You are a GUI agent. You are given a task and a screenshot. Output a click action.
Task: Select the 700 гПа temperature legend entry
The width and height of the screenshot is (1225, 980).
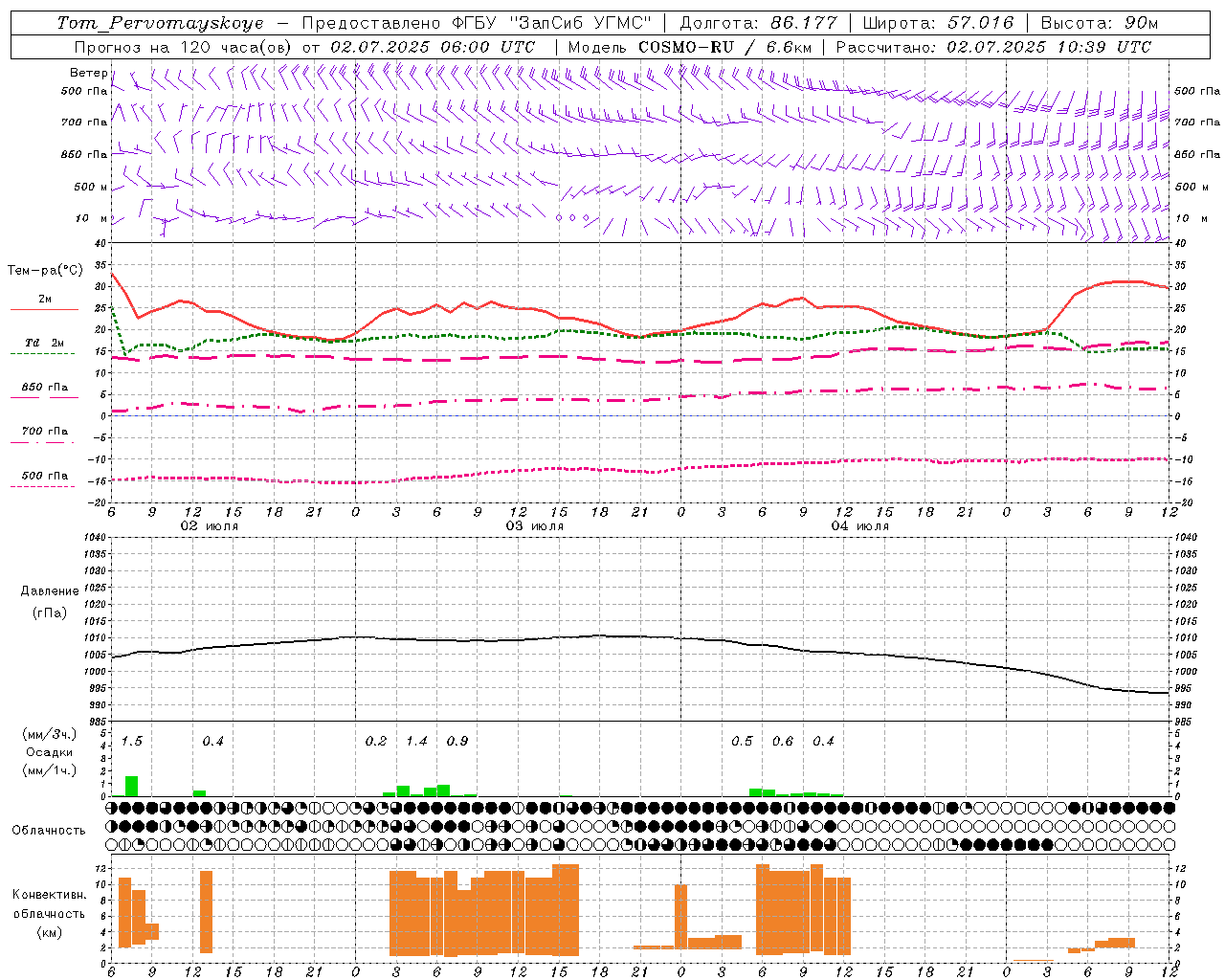point(44,432)
